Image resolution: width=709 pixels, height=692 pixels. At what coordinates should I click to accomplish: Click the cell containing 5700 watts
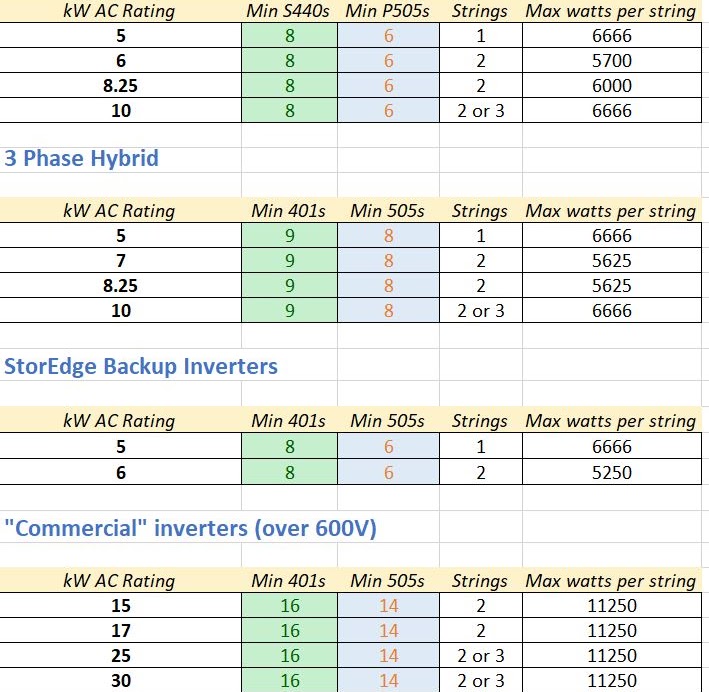(611, 61)
